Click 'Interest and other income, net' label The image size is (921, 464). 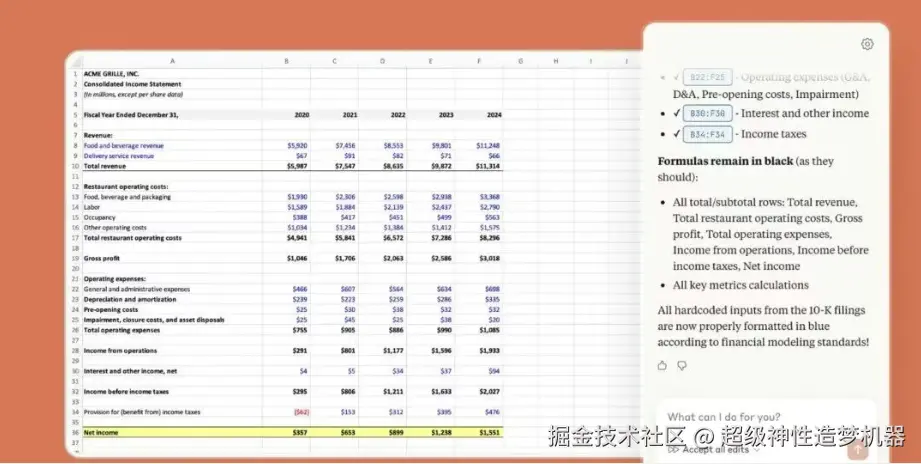(130, 371)
